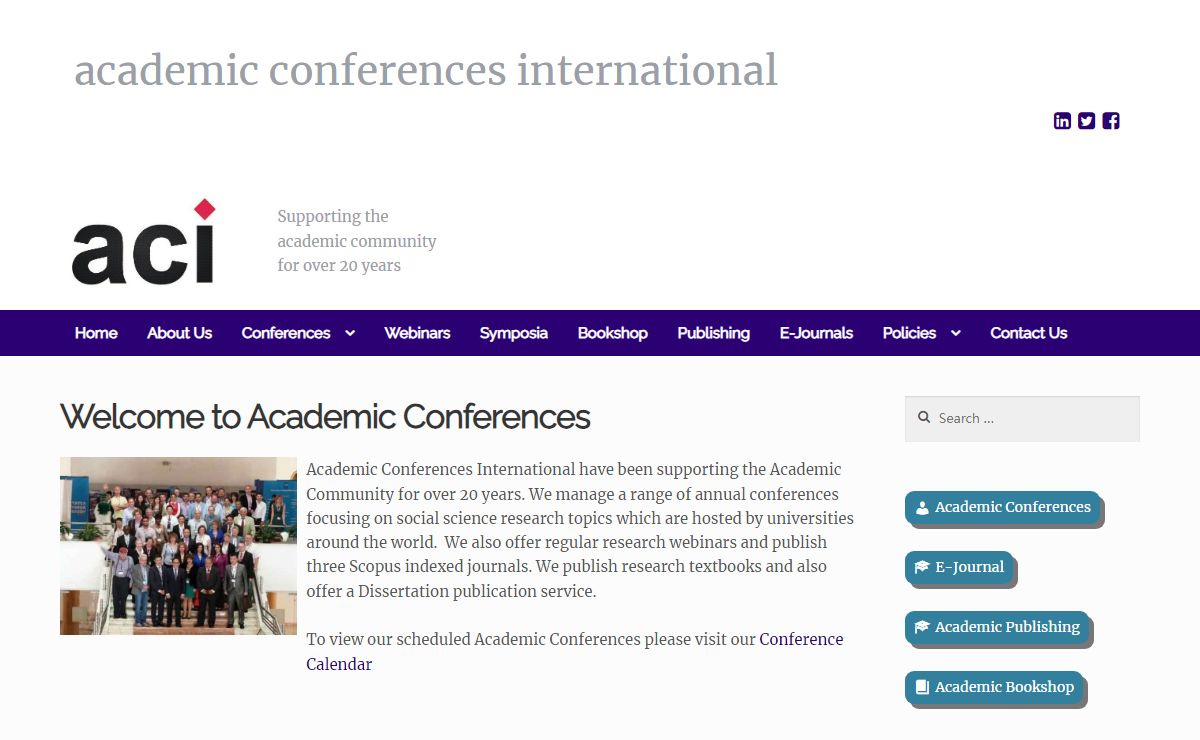The width and height of the screenshot is (1200, 740).
Task: Click the Academic Bookshop sidebar button
Action: [995, 688]
